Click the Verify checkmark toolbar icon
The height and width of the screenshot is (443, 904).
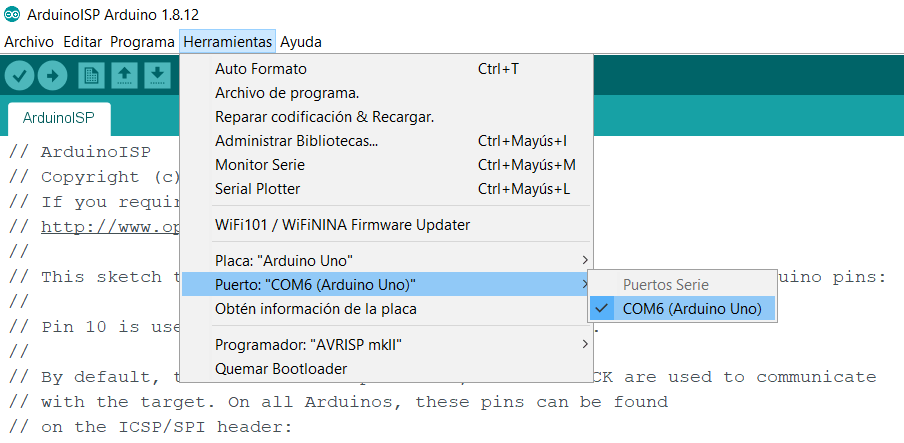tap(19, 75)
